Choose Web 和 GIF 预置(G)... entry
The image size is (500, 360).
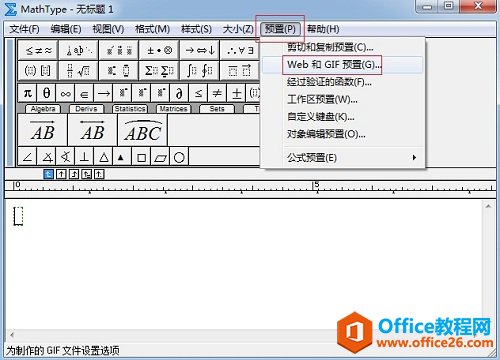(342, 65)
